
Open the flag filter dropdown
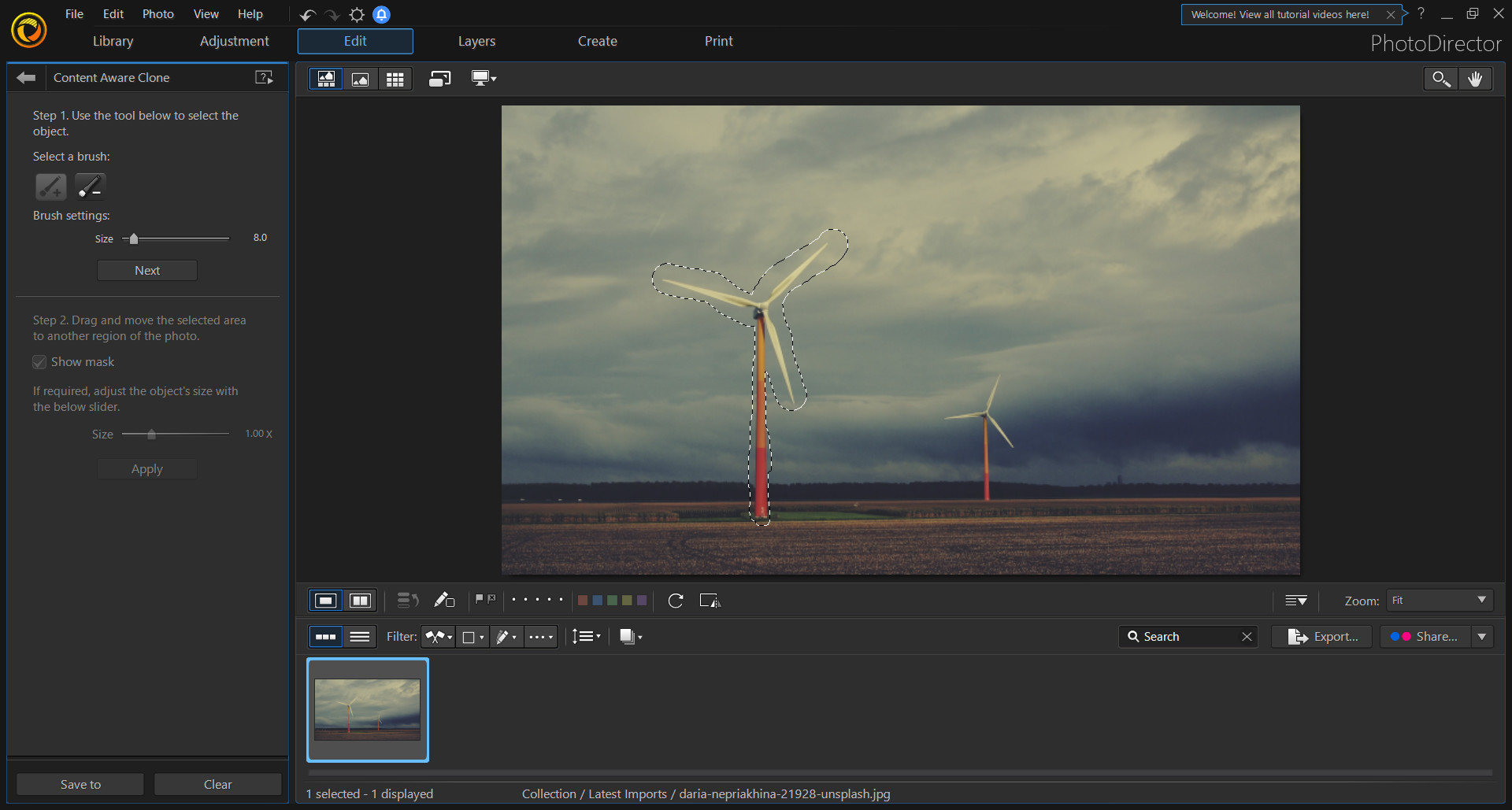tap(438, 636)
